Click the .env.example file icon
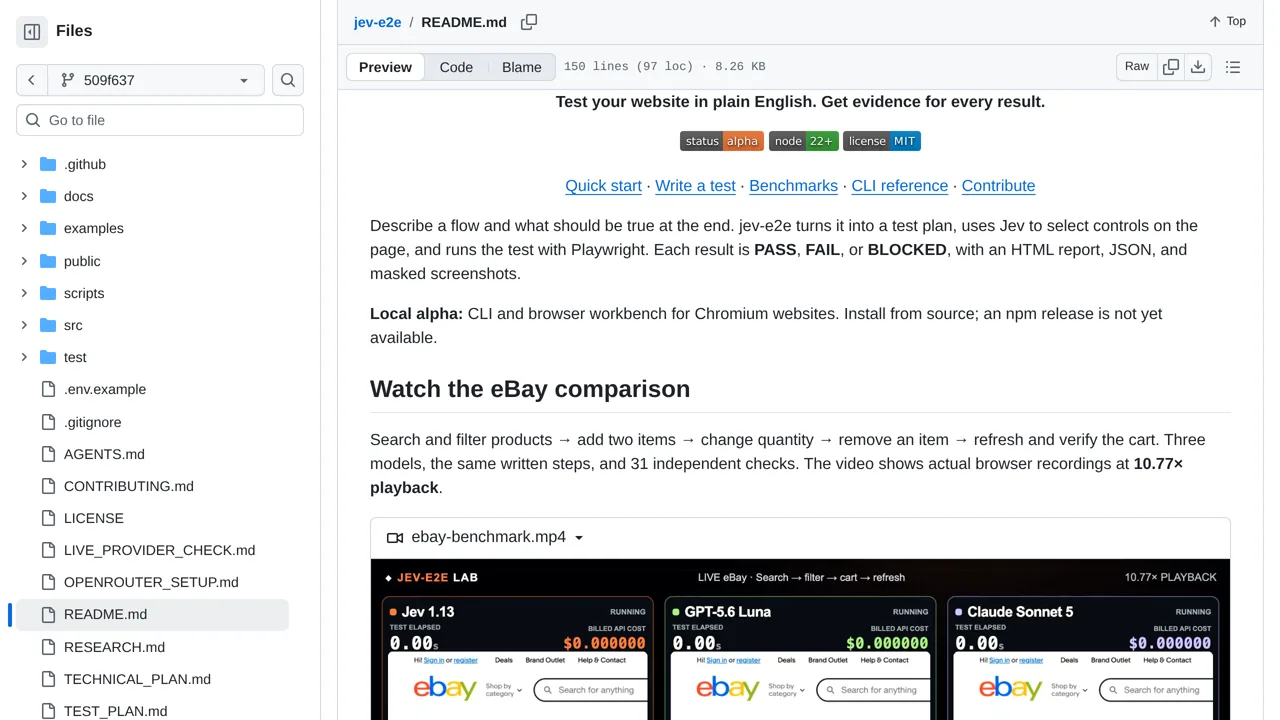The image size is (1280, 720). [48, 389]
